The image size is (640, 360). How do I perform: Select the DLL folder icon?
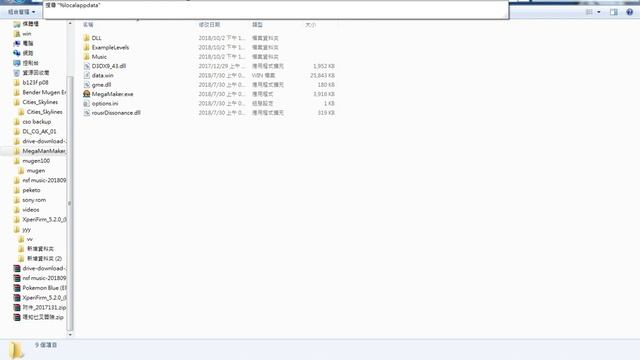coord(86,38)
